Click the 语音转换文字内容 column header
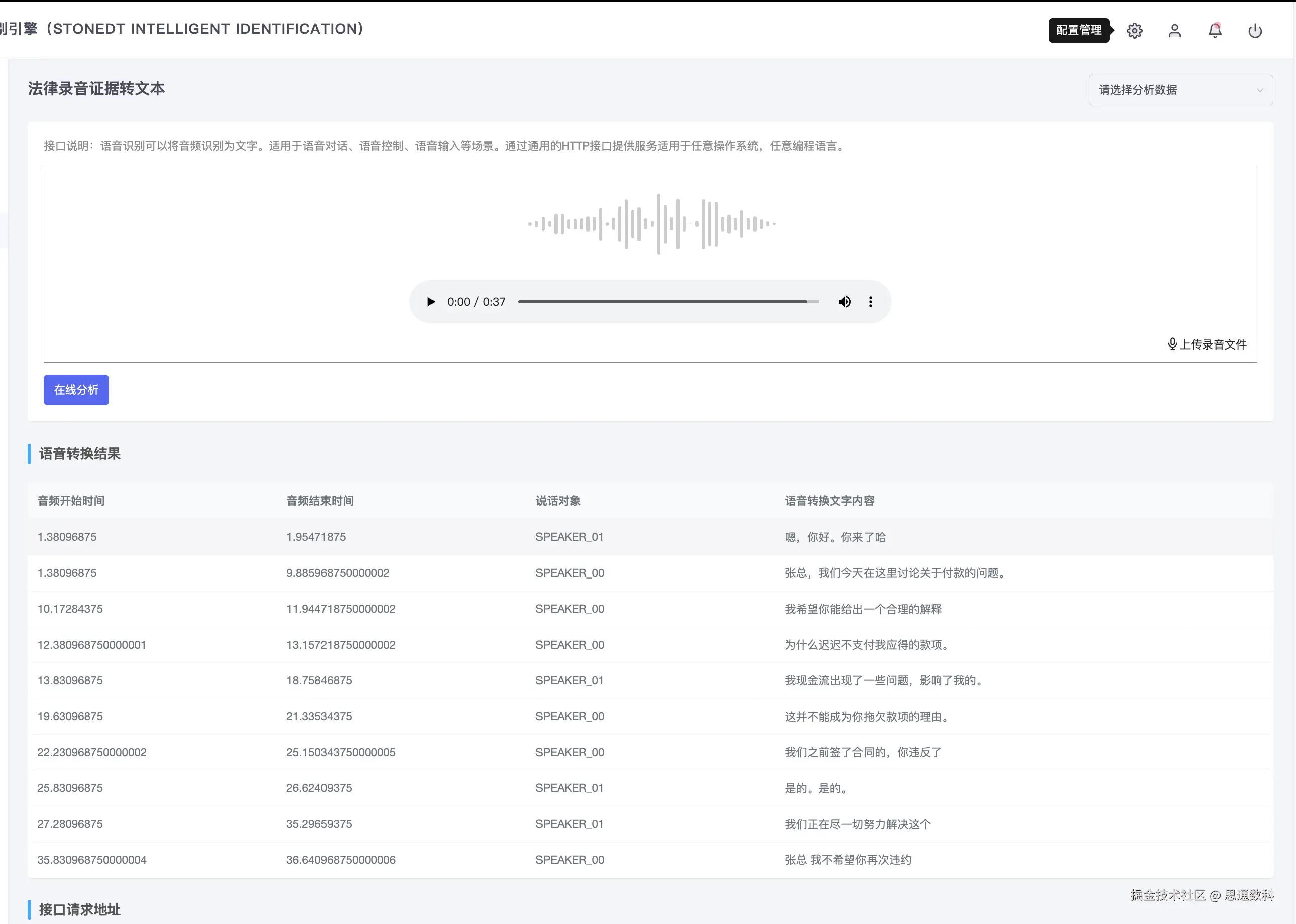 pos(829,501)
